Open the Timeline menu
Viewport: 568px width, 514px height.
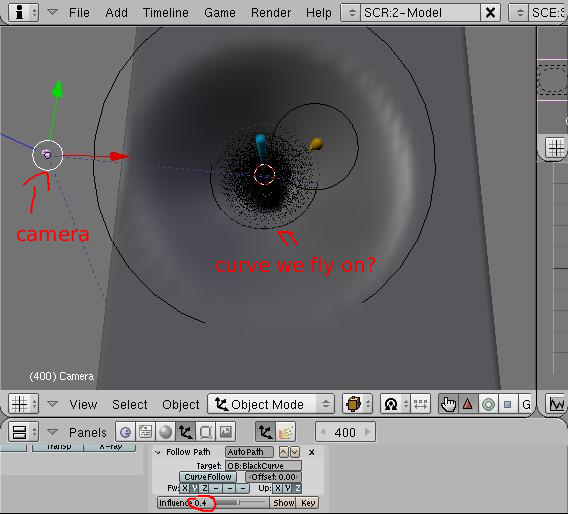pos(166,13)
